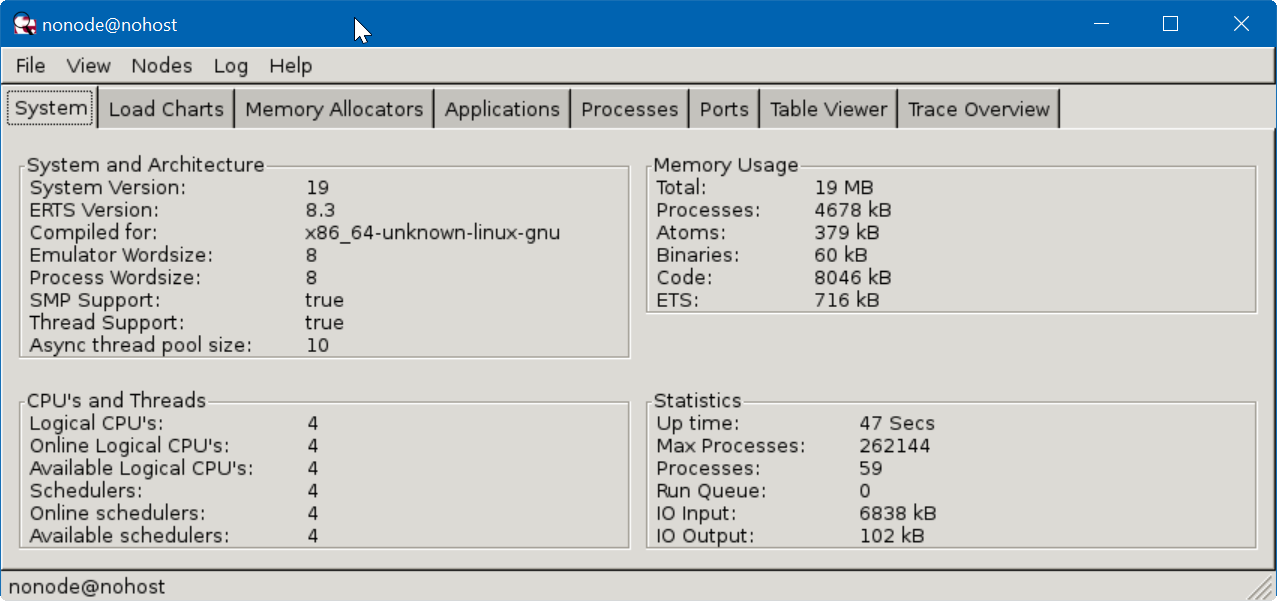Switch to the Load Charts tab
Viewport: 1277px width, 601px height.
coord(166,109)
